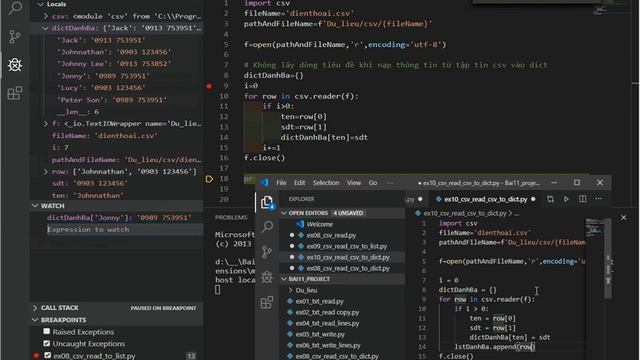Select the 'Lucy' dictionary entry

101,88
